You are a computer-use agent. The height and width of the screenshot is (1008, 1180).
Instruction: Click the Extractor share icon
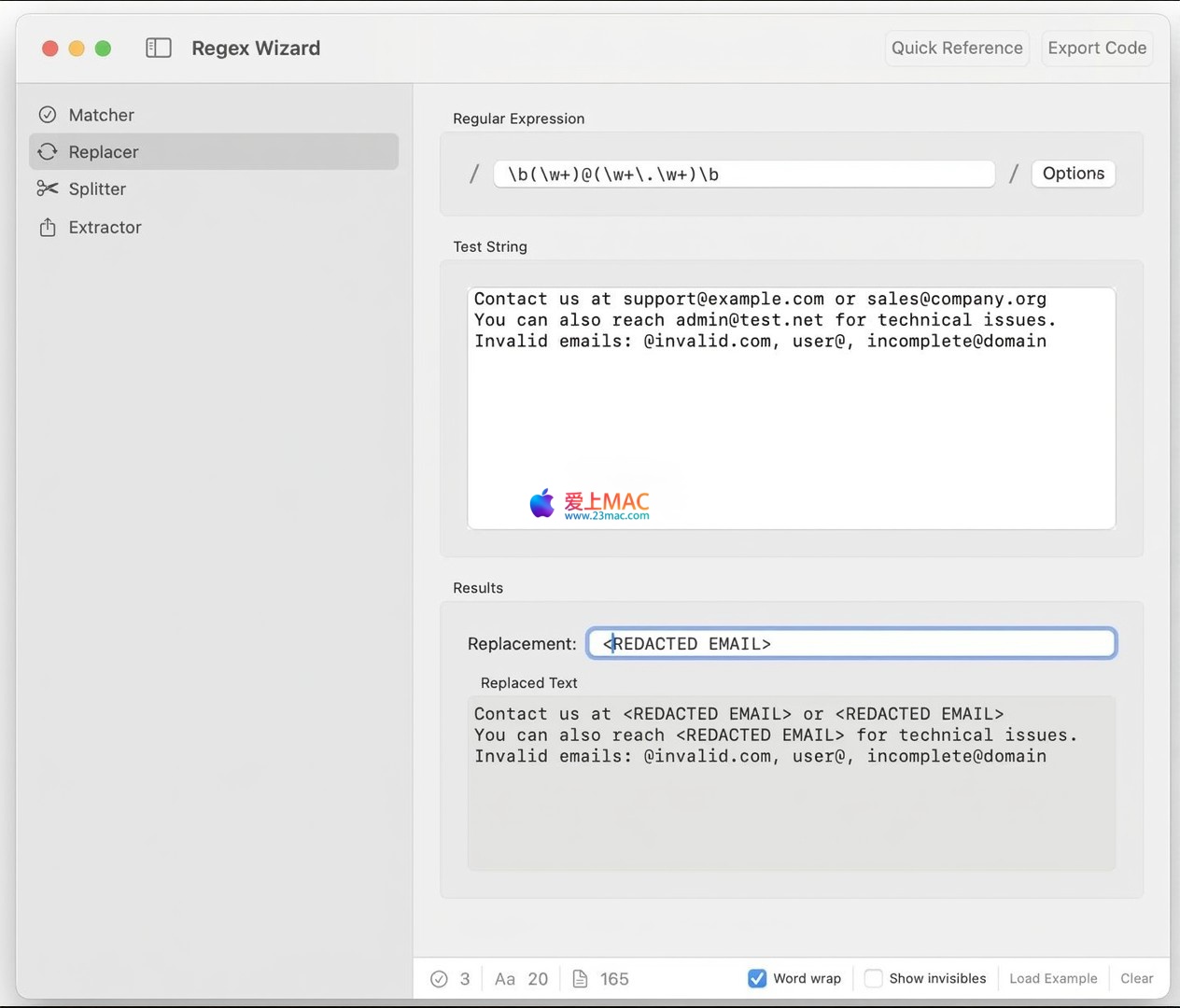point(48,227)
